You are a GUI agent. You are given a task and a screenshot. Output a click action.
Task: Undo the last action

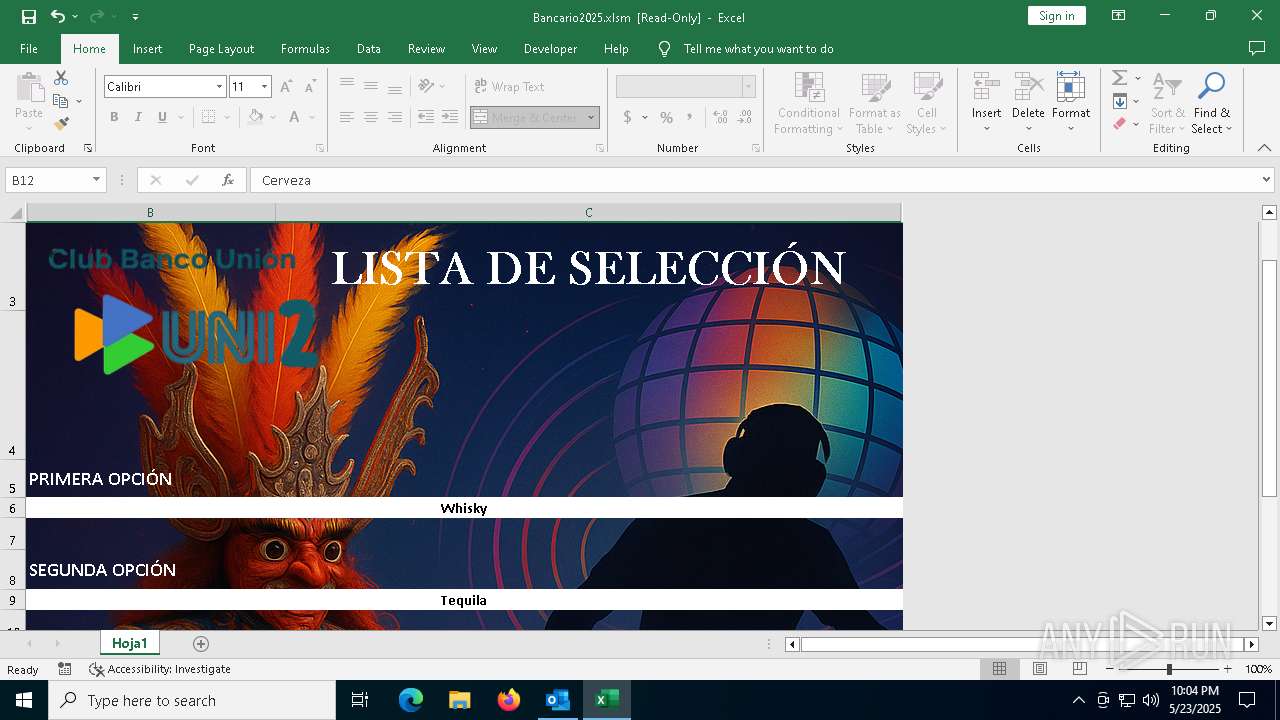(x=58, y=17)
